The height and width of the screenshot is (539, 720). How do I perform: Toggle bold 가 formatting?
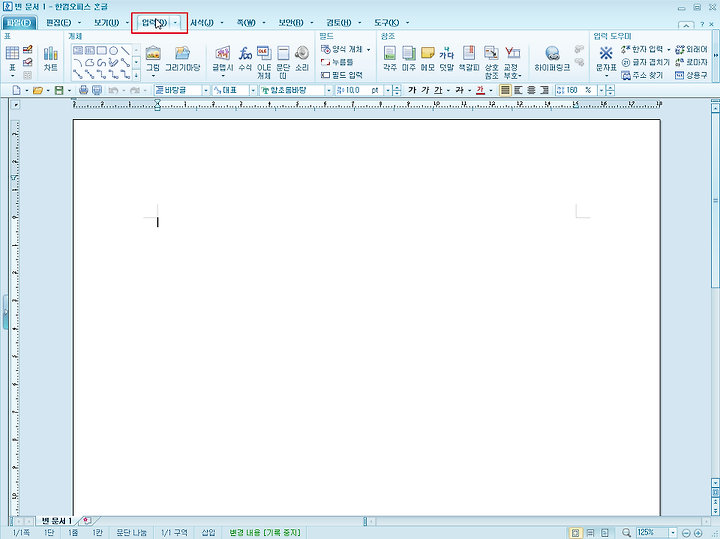(x=412, y=90)
